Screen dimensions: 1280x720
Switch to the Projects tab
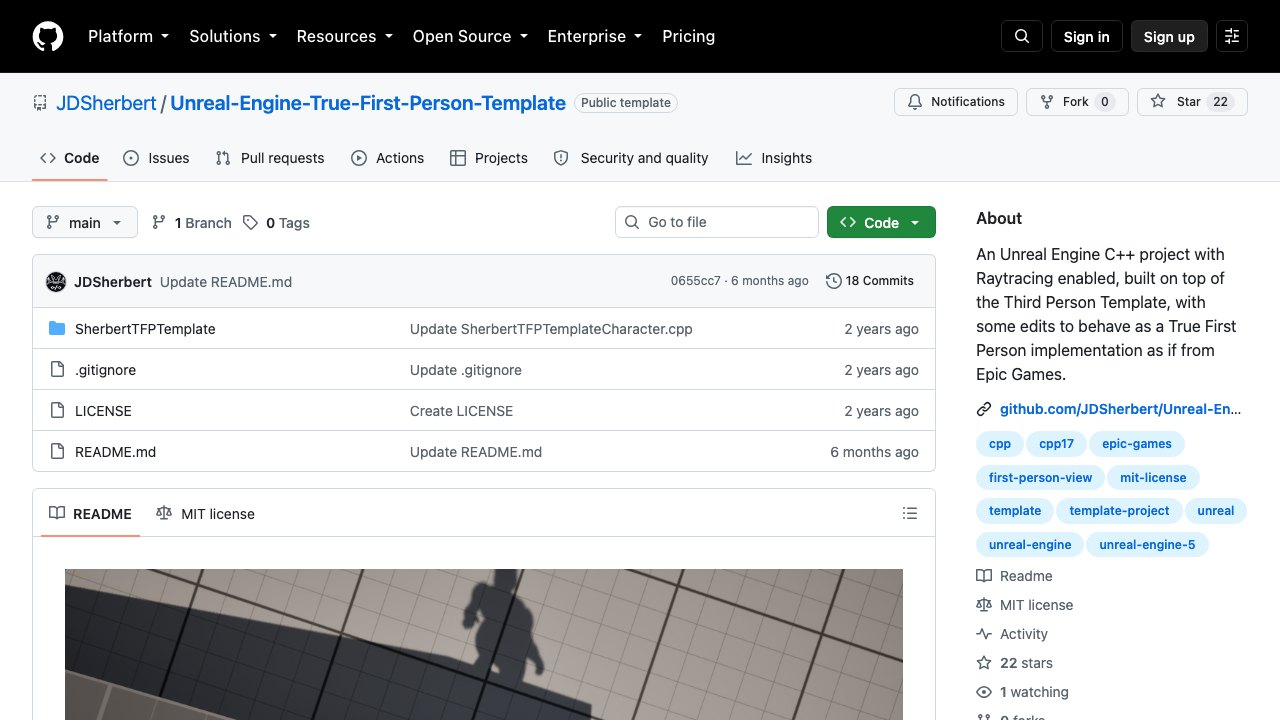[x=489, y=158]
